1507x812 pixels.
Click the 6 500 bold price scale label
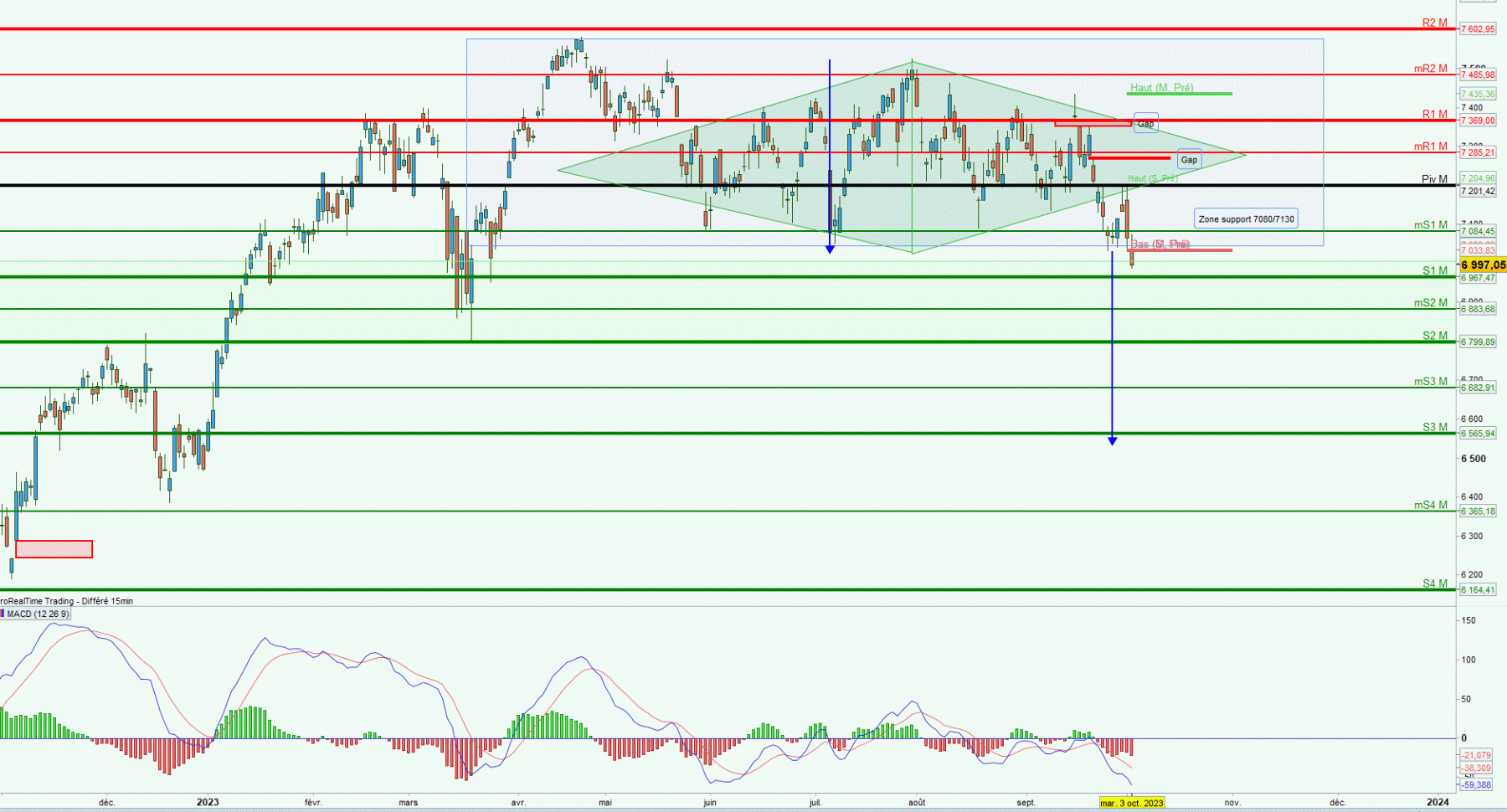[1474, 459]
